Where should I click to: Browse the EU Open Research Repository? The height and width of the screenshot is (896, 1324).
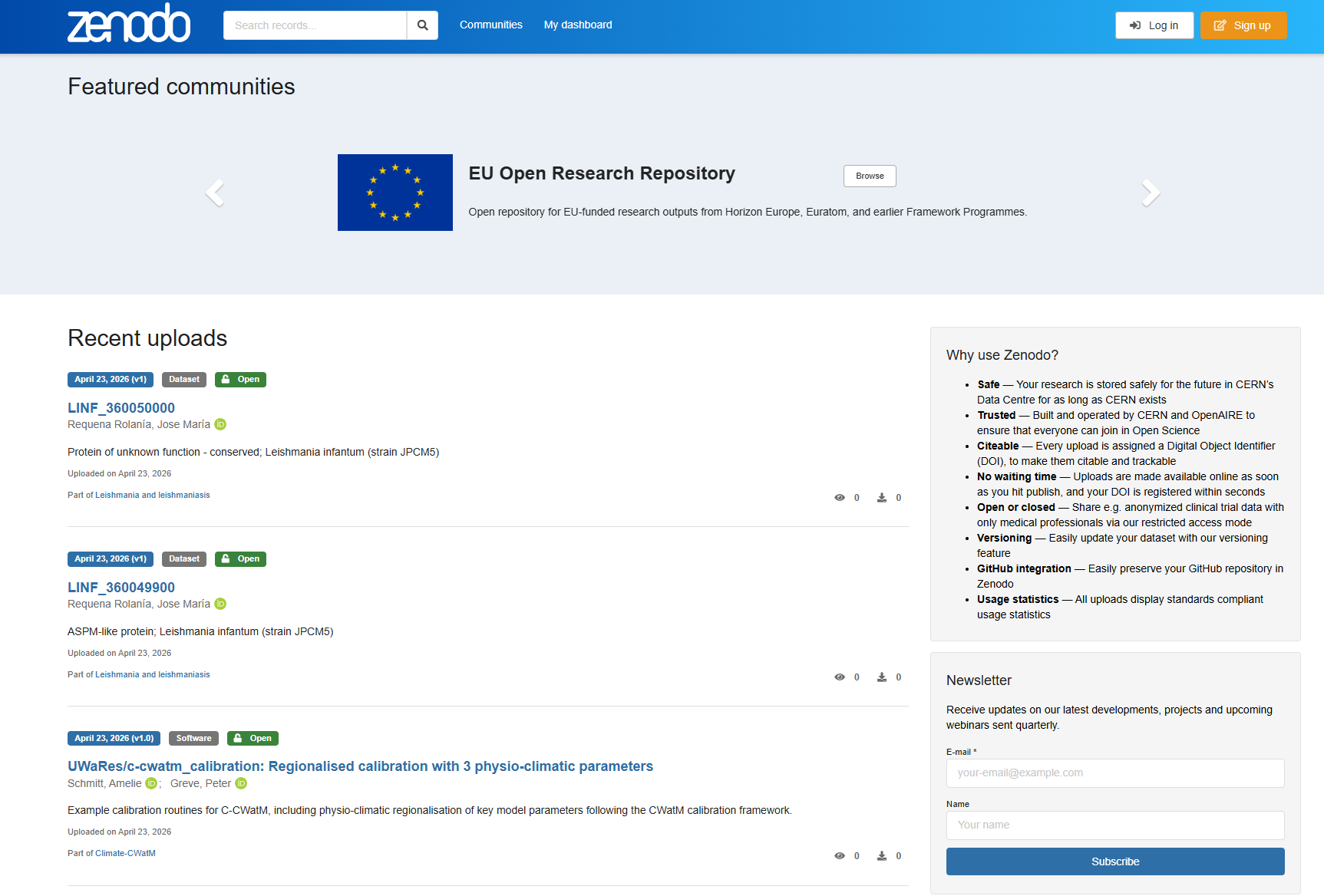pos(870,176)
